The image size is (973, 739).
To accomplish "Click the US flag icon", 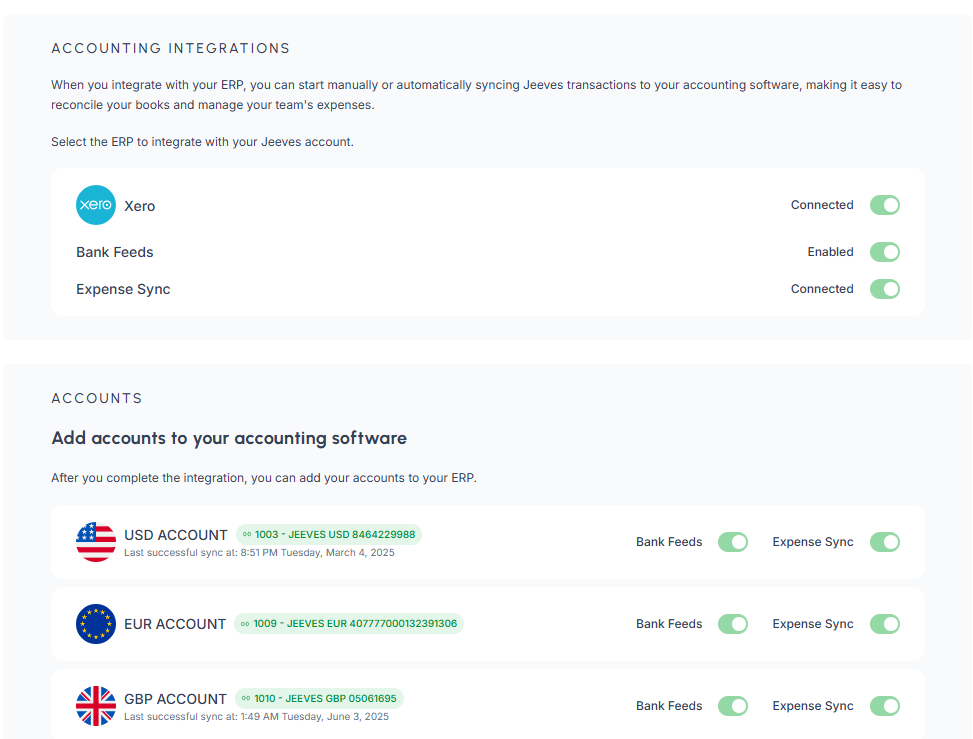I will click(96, 542).
